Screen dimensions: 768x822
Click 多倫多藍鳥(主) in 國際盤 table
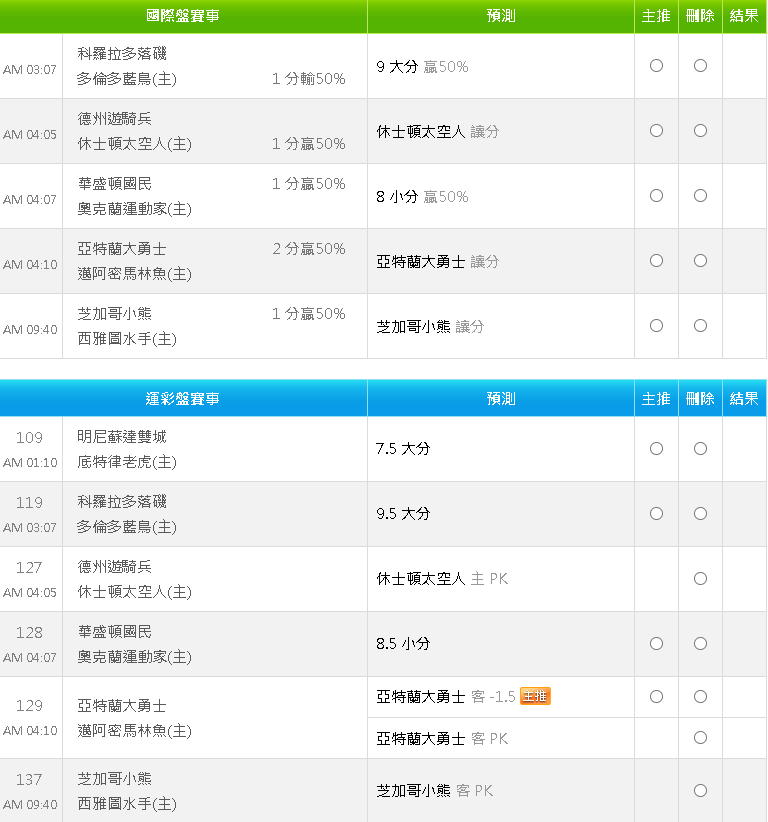127,79
